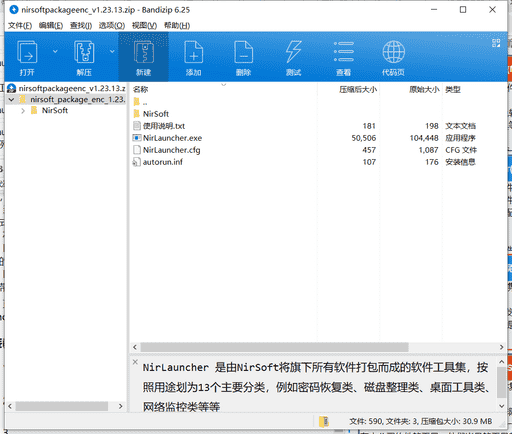Close the archive comment panel
Image resolution: width=512 pixels, height=434 pixels.
click(135, 362)
